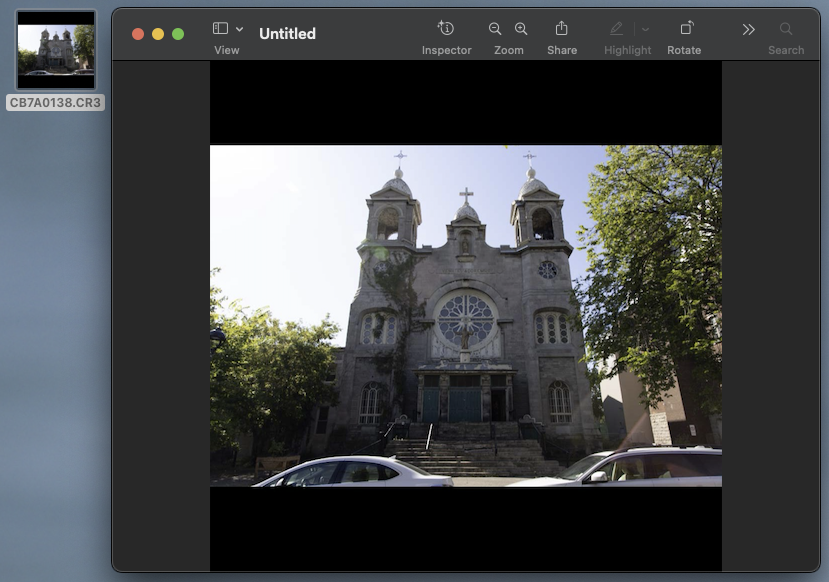
Task: Open the Inspector info panel
Action: point(446,29)
